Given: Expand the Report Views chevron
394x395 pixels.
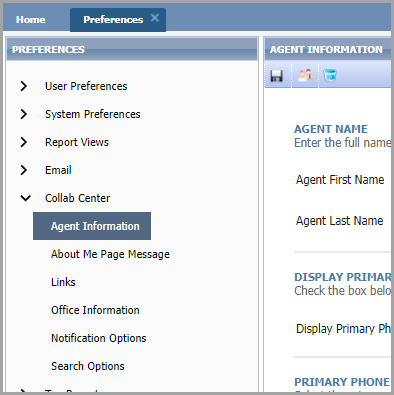Looking at the screenshot, I should [24, 142].
